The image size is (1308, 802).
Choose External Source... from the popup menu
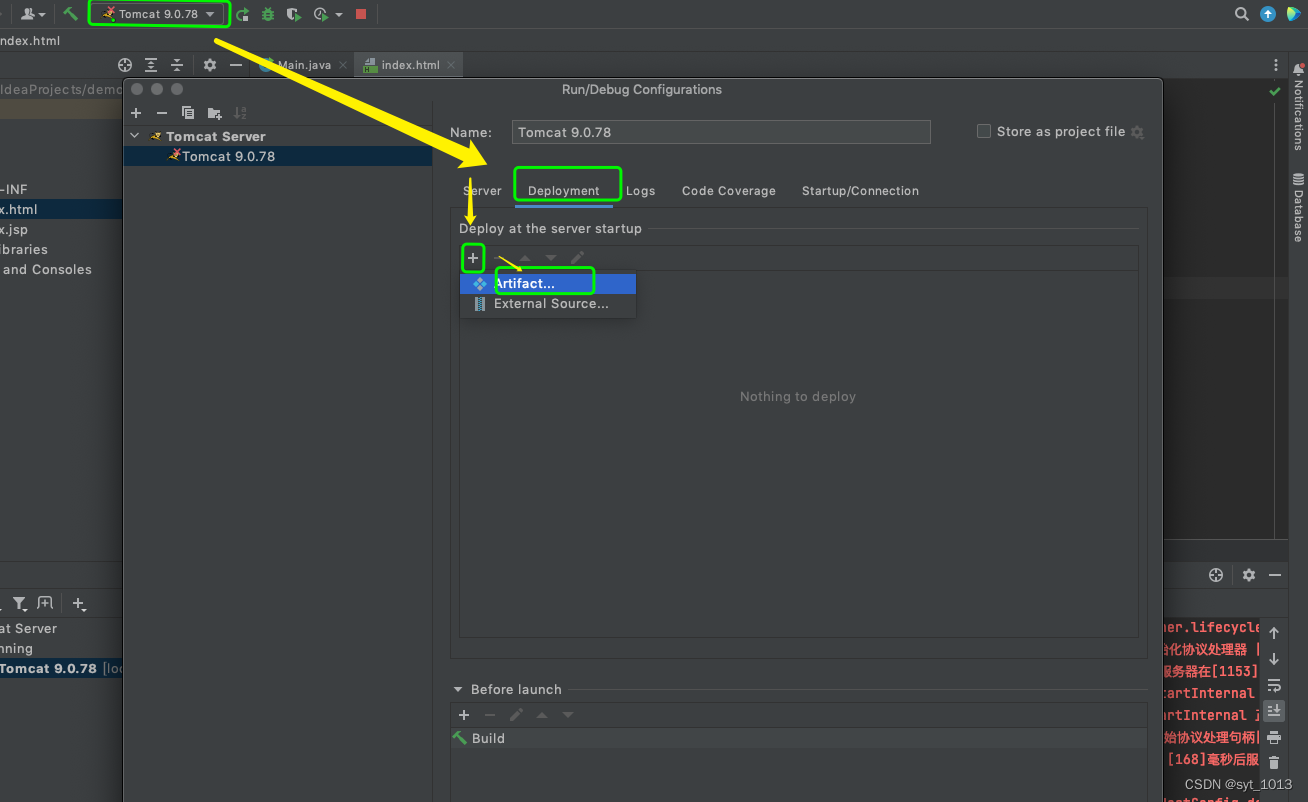click(x=548, y=304)
